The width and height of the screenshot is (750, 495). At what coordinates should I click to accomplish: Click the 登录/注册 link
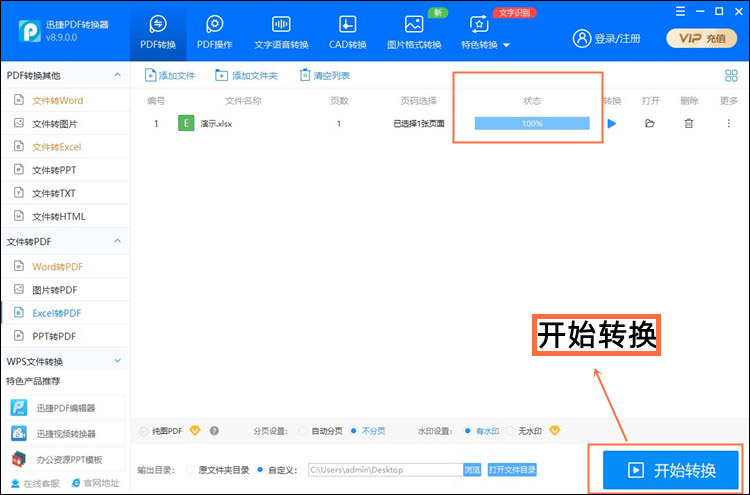[x=607, y=38]
